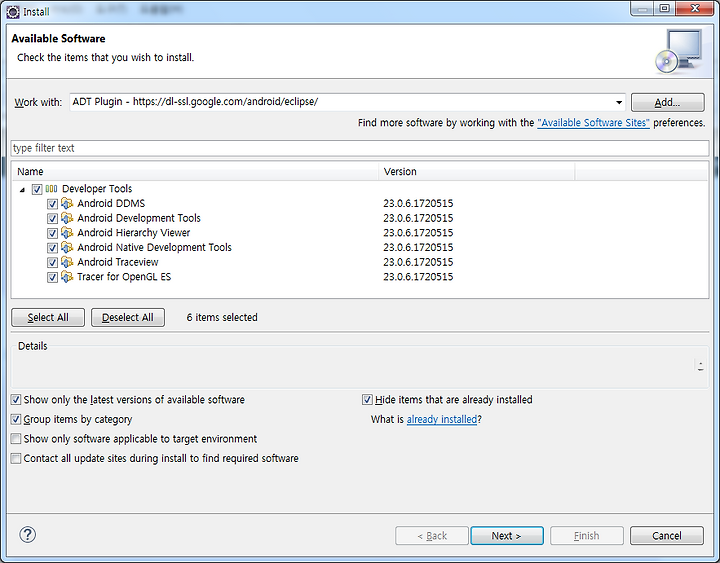Viewport: 720px width, 563px height.
Task: Toggle Show only the latest versions checkbox
Action: click(16, 400)
